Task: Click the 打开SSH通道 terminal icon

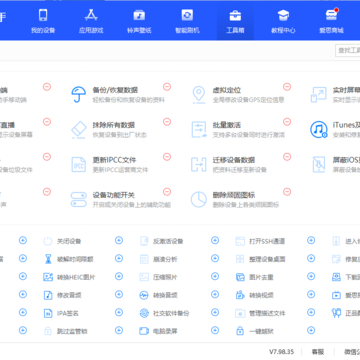Action: 240,241
